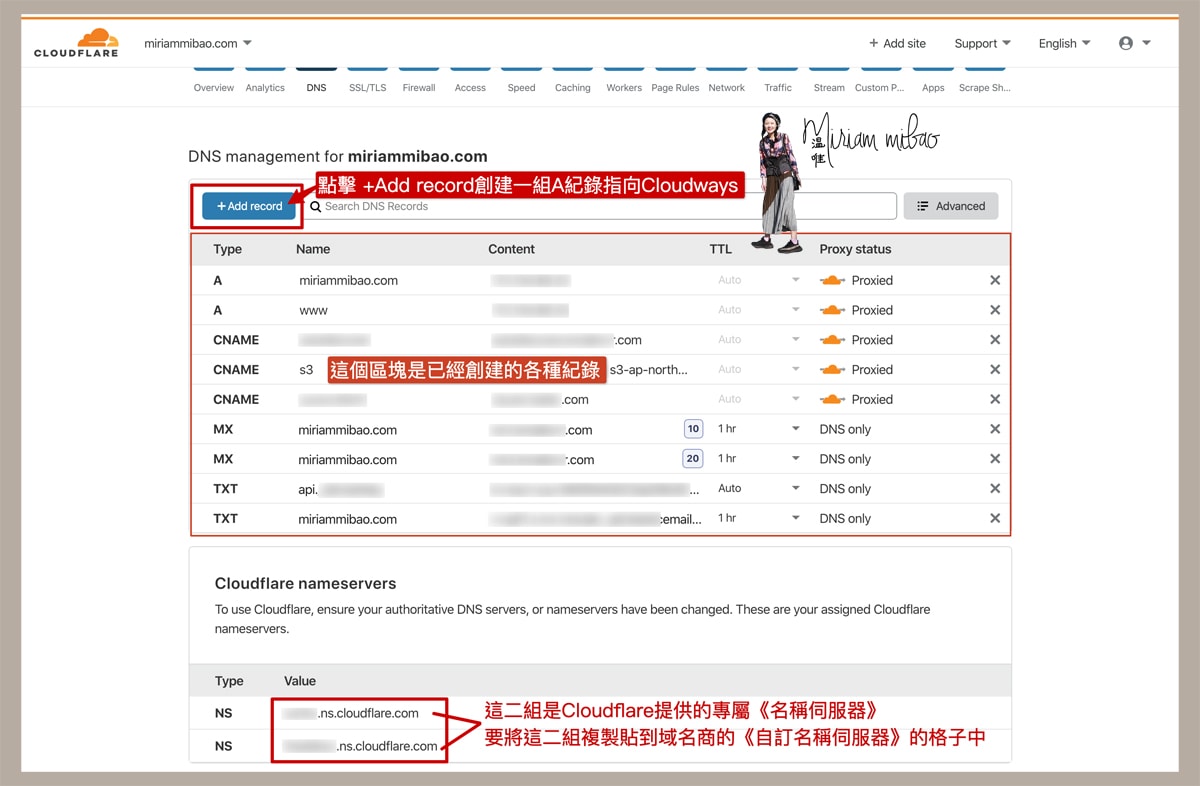The height and width of the screenshot is (786, 1200).
Task: Click the Proxy status column header
Action: 855,249
